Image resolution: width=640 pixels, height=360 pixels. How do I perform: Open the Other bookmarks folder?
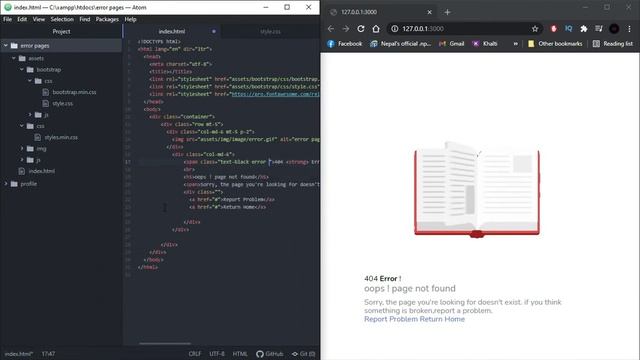coord(555,44)
